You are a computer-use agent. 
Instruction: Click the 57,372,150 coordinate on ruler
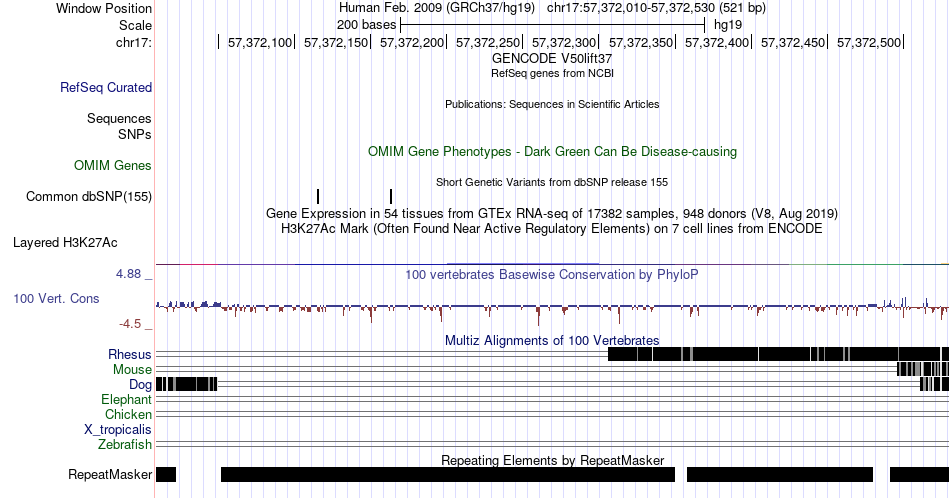click(x=336, y=42)
